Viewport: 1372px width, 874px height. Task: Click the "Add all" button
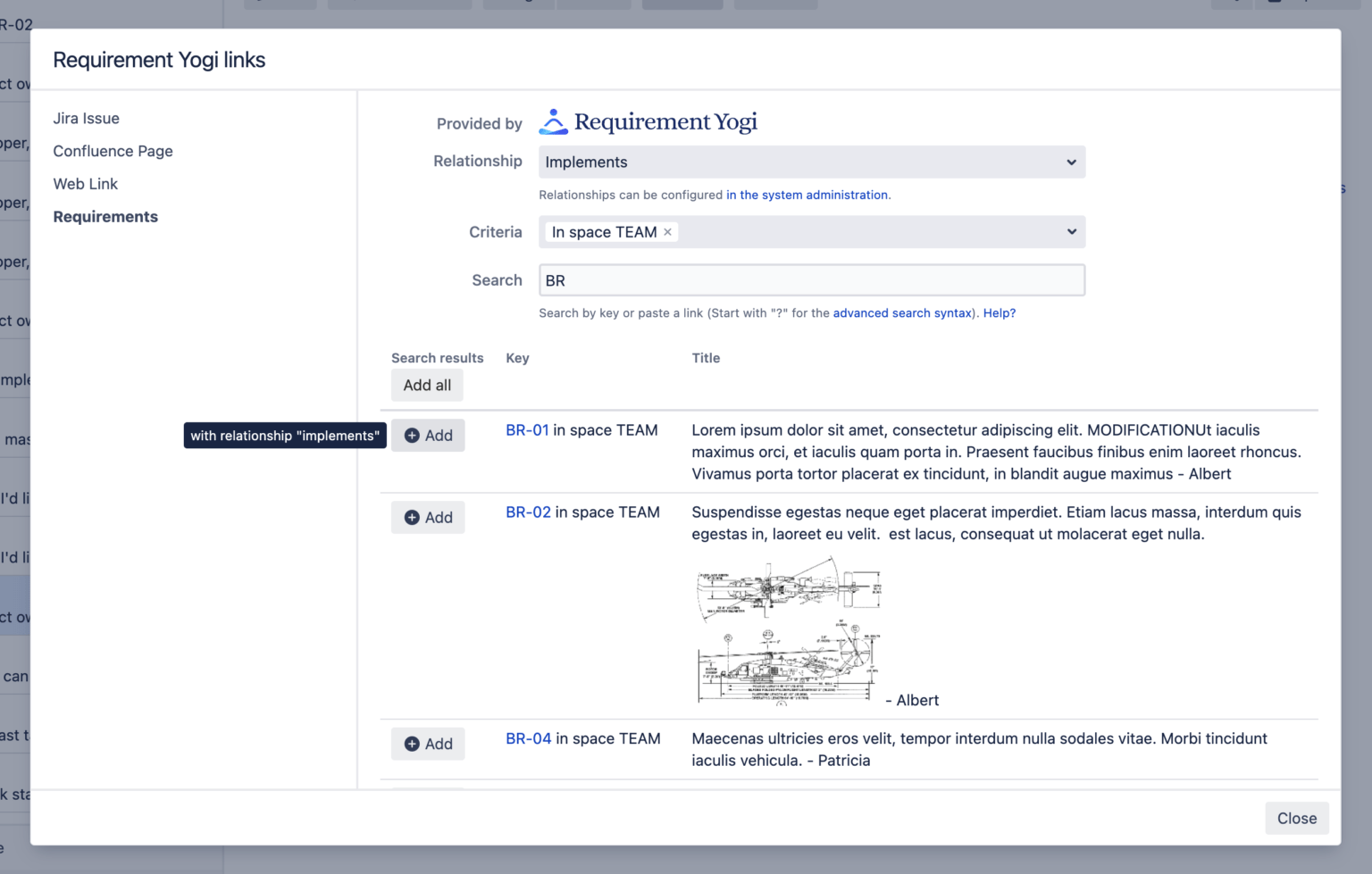427,385
